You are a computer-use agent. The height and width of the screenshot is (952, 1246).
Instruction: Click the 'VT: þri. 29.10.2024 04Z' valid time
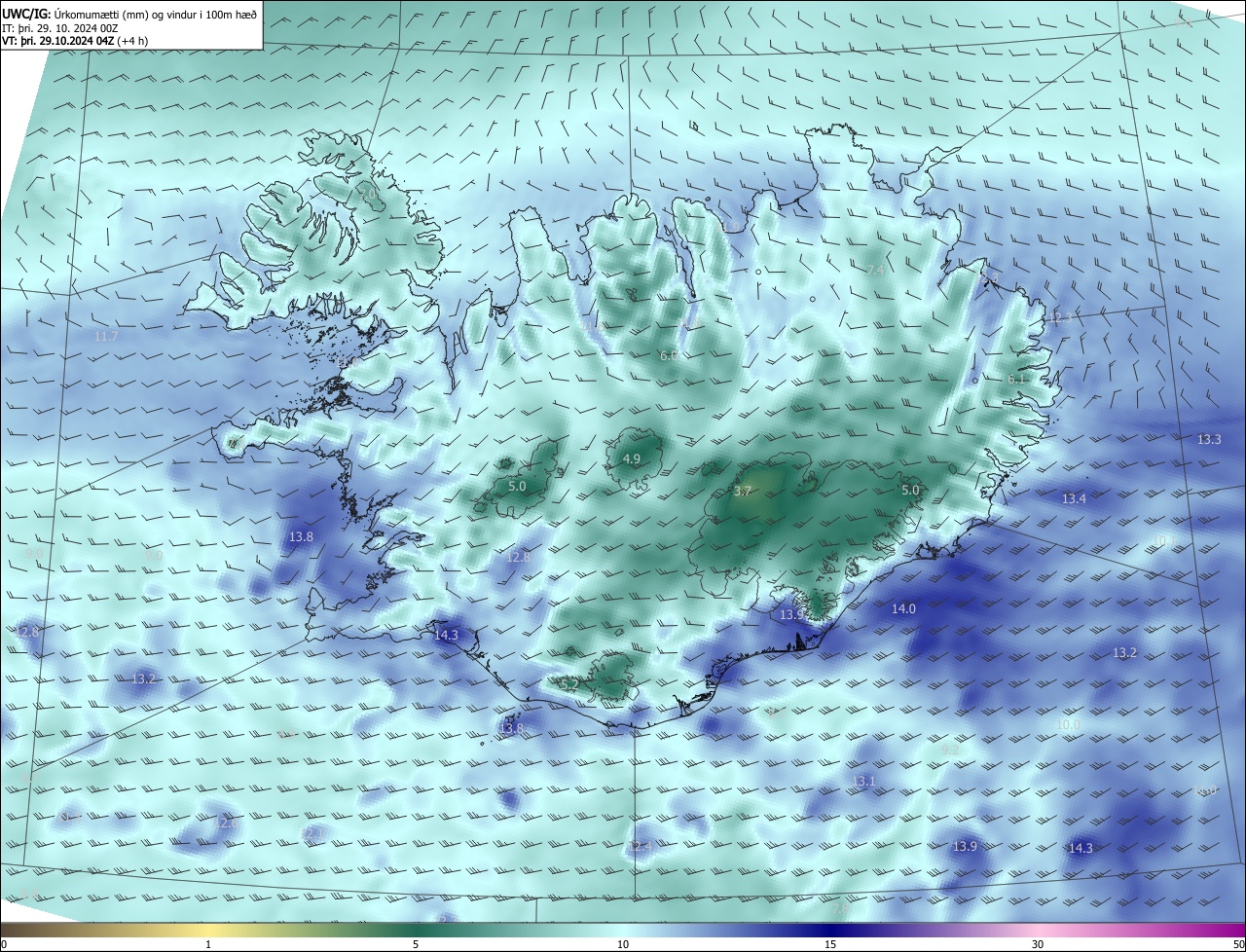(57, 41)
